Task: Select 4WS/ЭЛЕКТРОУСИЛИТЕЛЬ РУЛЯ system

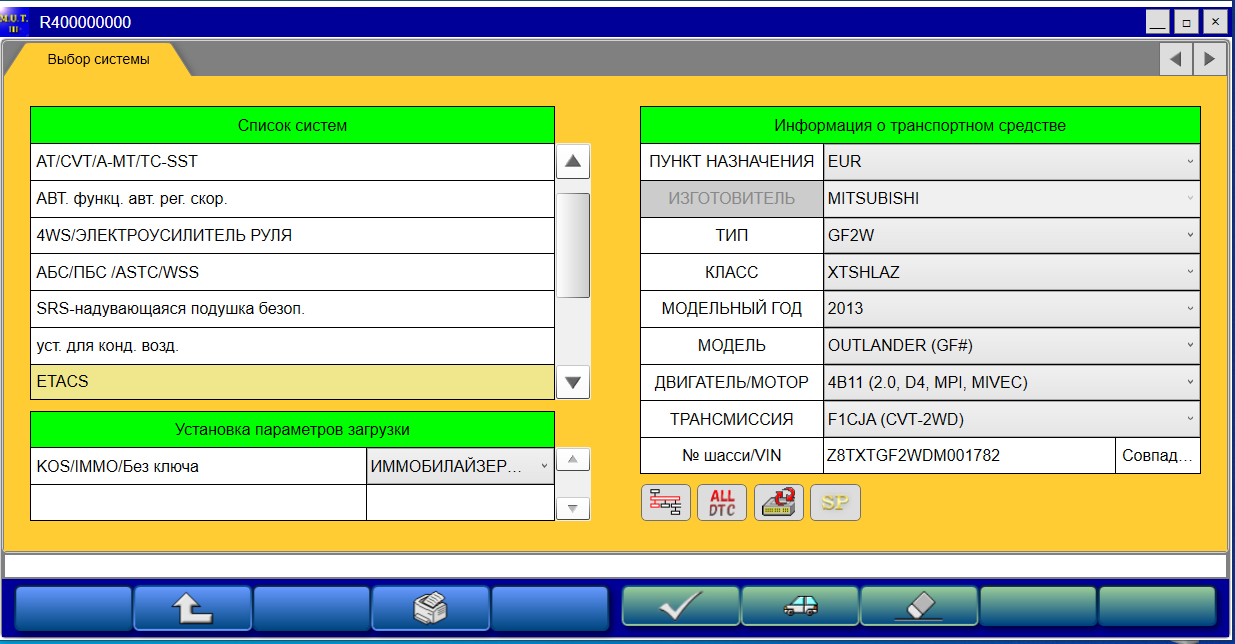Action: tap(292, 236)
